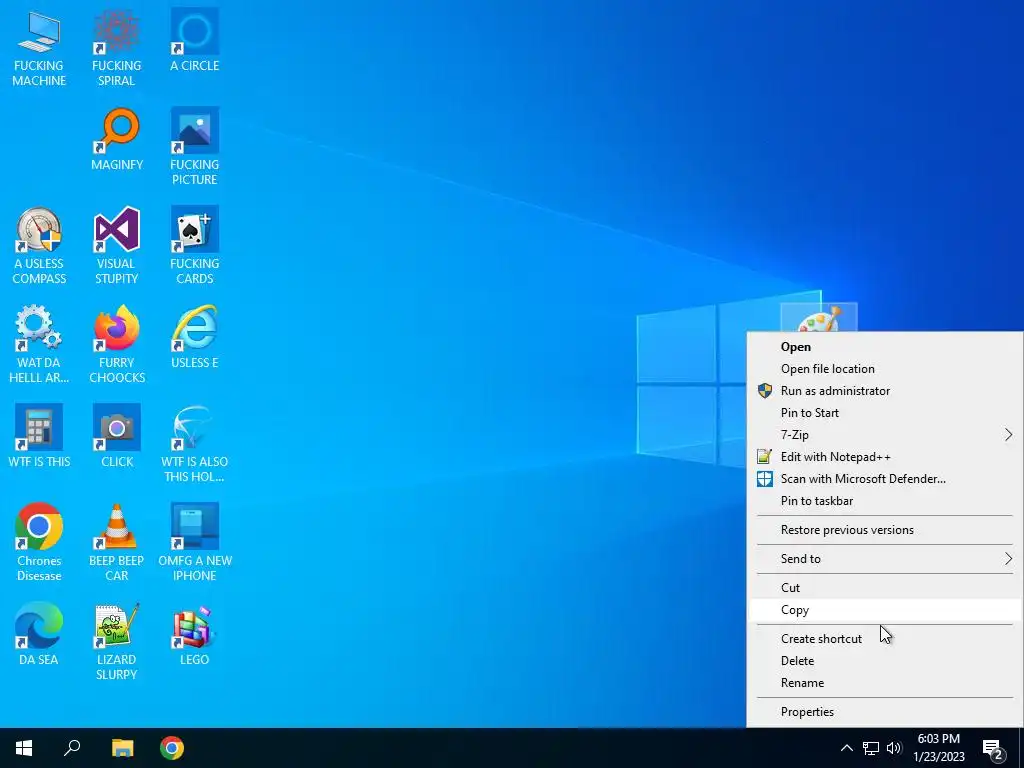Select the LIZARD SLURPY Notepad++ shortcut

[x=116, y=642]
